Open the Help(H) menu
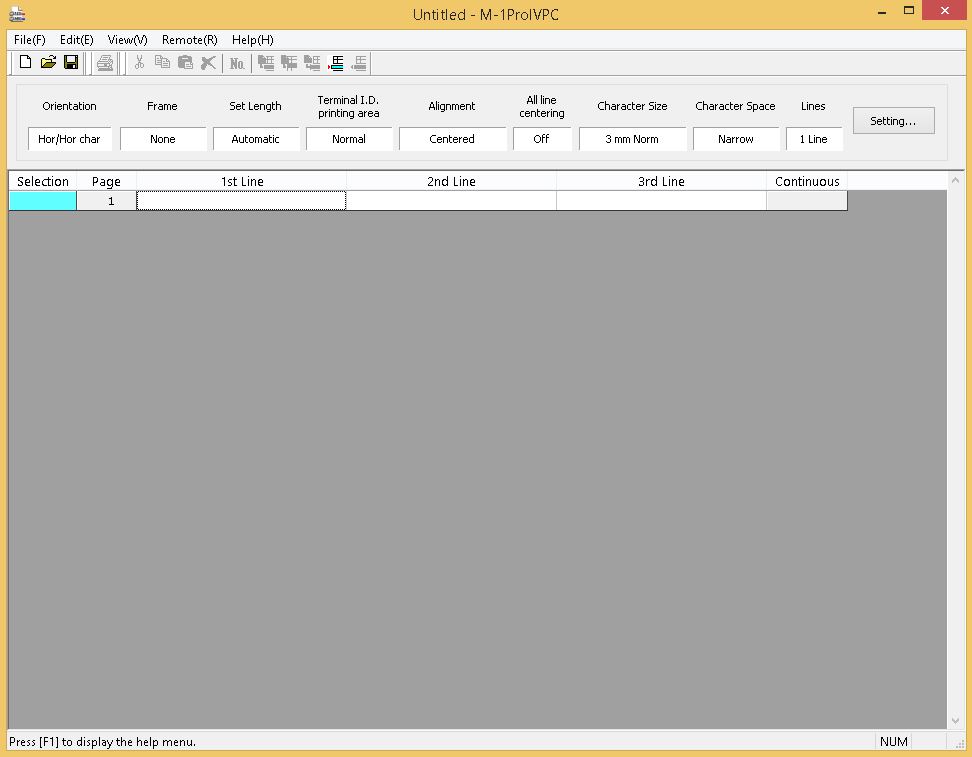Image resolution: width=972 pixels, height=757 pixels. [252, 40]
